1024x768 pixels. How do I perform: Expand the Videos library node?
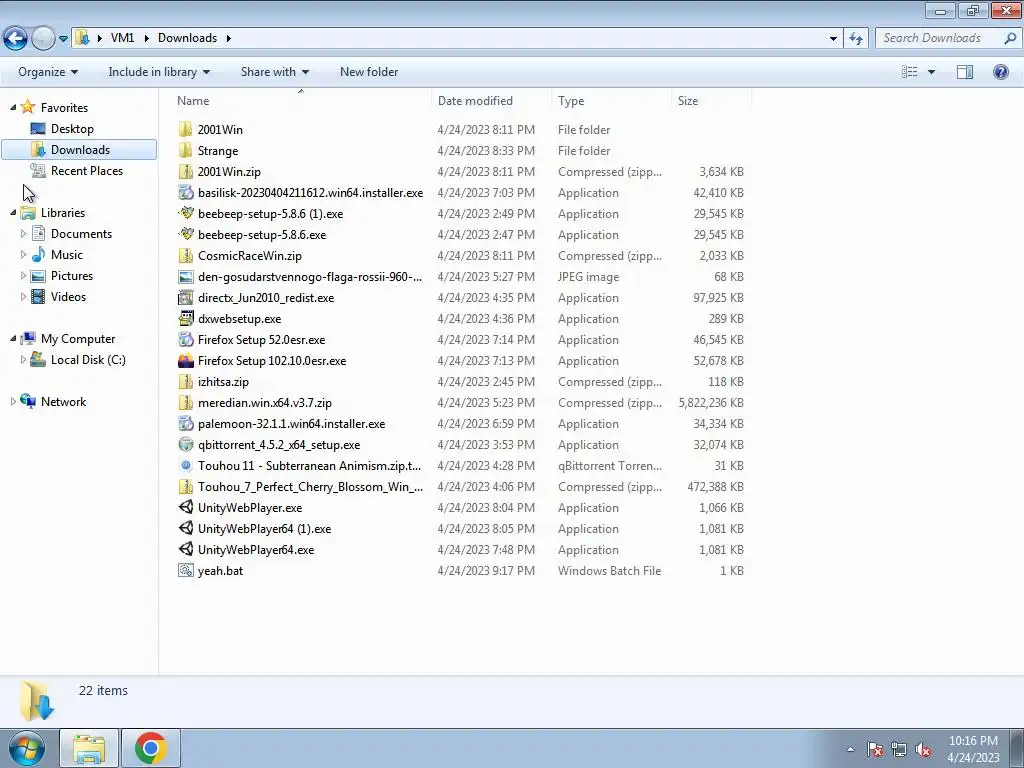23,296
